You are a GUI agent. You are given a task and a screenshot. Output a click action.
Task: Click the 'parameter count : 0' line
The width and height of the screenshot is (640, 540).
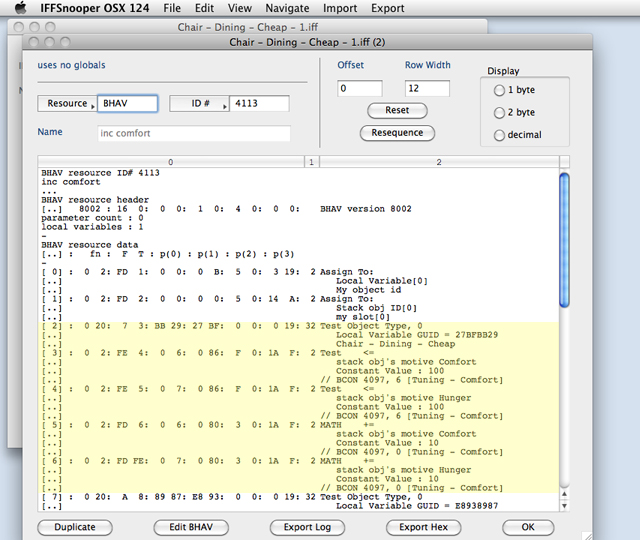pyautogui.click(x=92, y=218)
